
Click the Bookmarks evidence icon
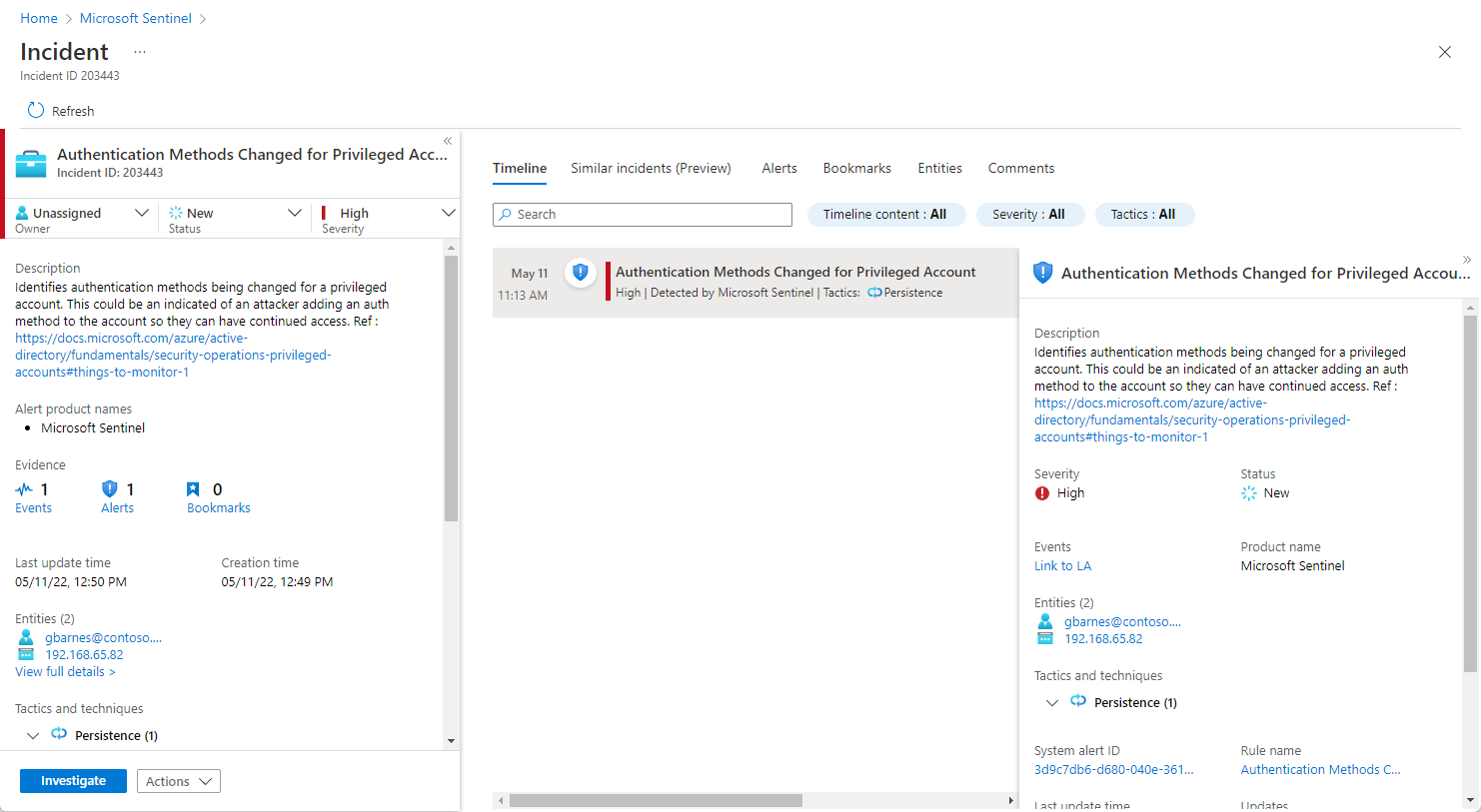click(x=193, y=489)
